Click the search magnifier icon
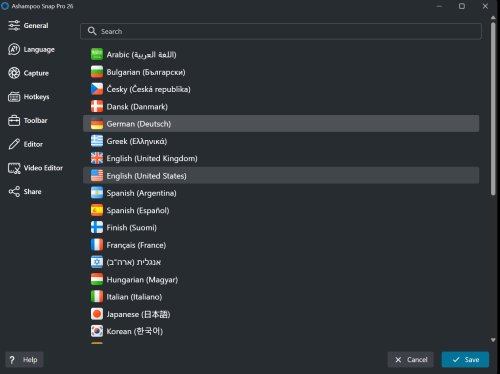 (x=92, y=31)
